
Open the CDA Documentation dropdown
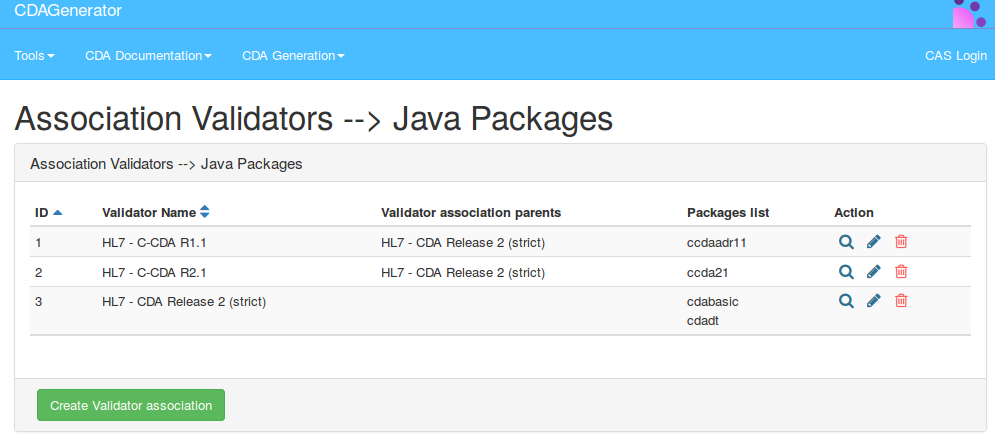pyautogui.click(x=148, y=56)
